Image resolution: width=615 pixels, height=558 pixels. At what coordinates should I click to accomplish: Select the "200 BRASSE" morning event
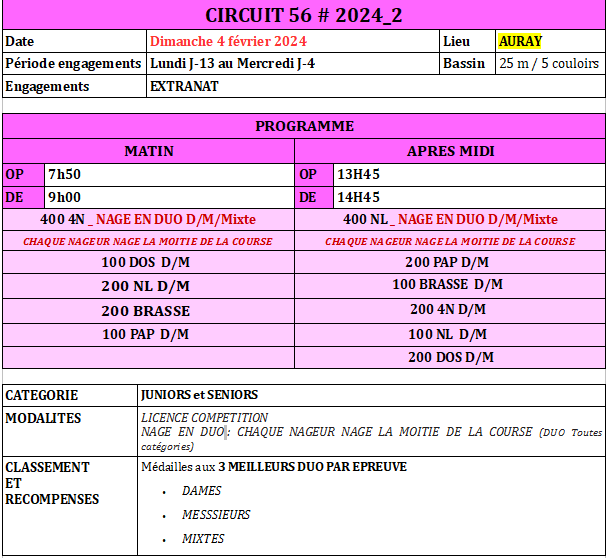click(146, 311)
